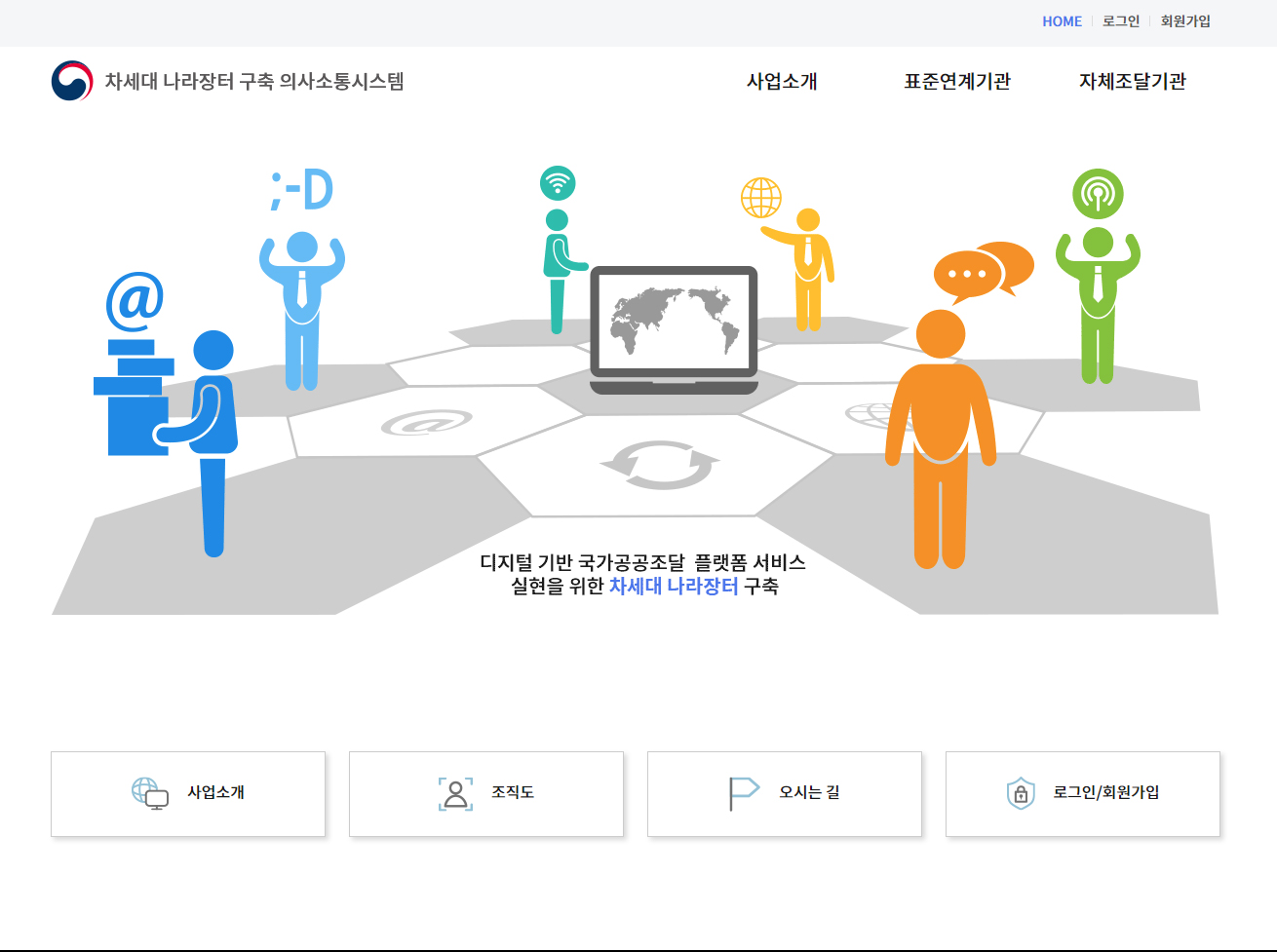Viewport: 1277px width, 952px height.
Task: Click the 로그인 link at top right
Action: click(1121, 21)
